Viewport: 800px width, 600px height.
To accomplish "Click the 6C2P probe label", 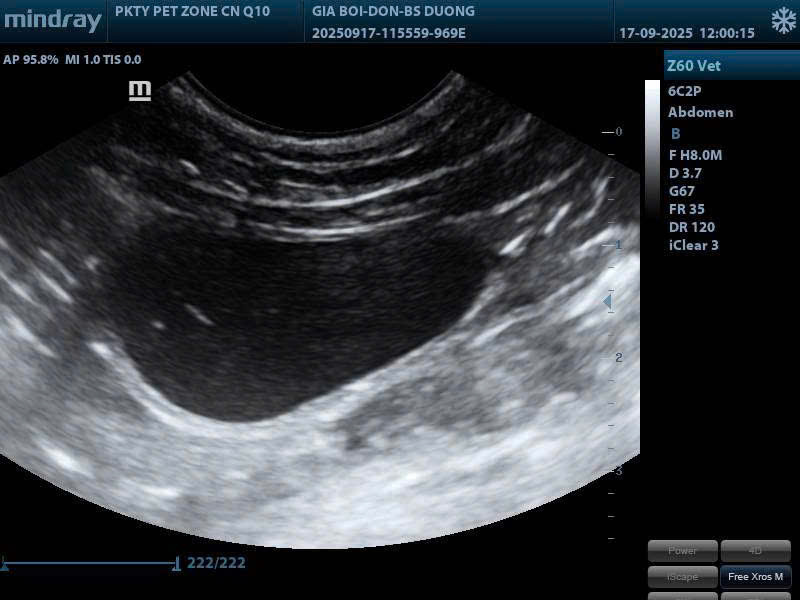I will [x=684, y=91].
